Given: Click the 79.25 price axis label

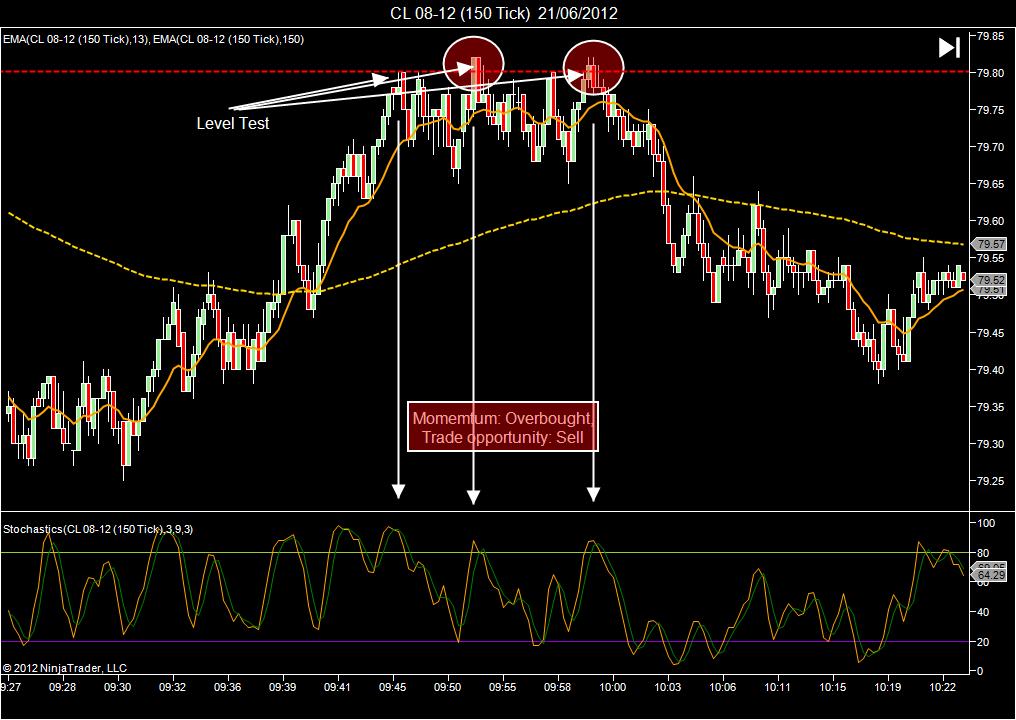Looking at the screenshot, I should tap(991, 481).
